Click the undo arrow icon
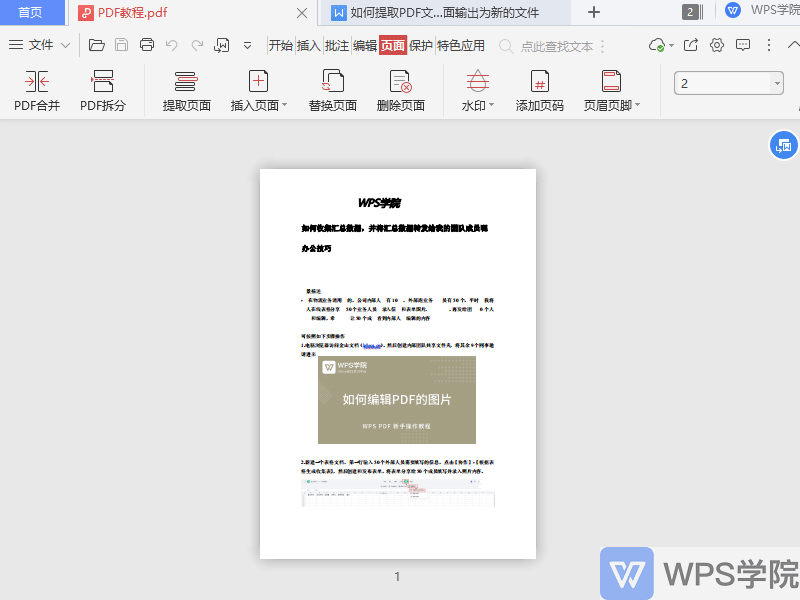Image resolution: width=800 pixels, height=600 pixels. 171,45
